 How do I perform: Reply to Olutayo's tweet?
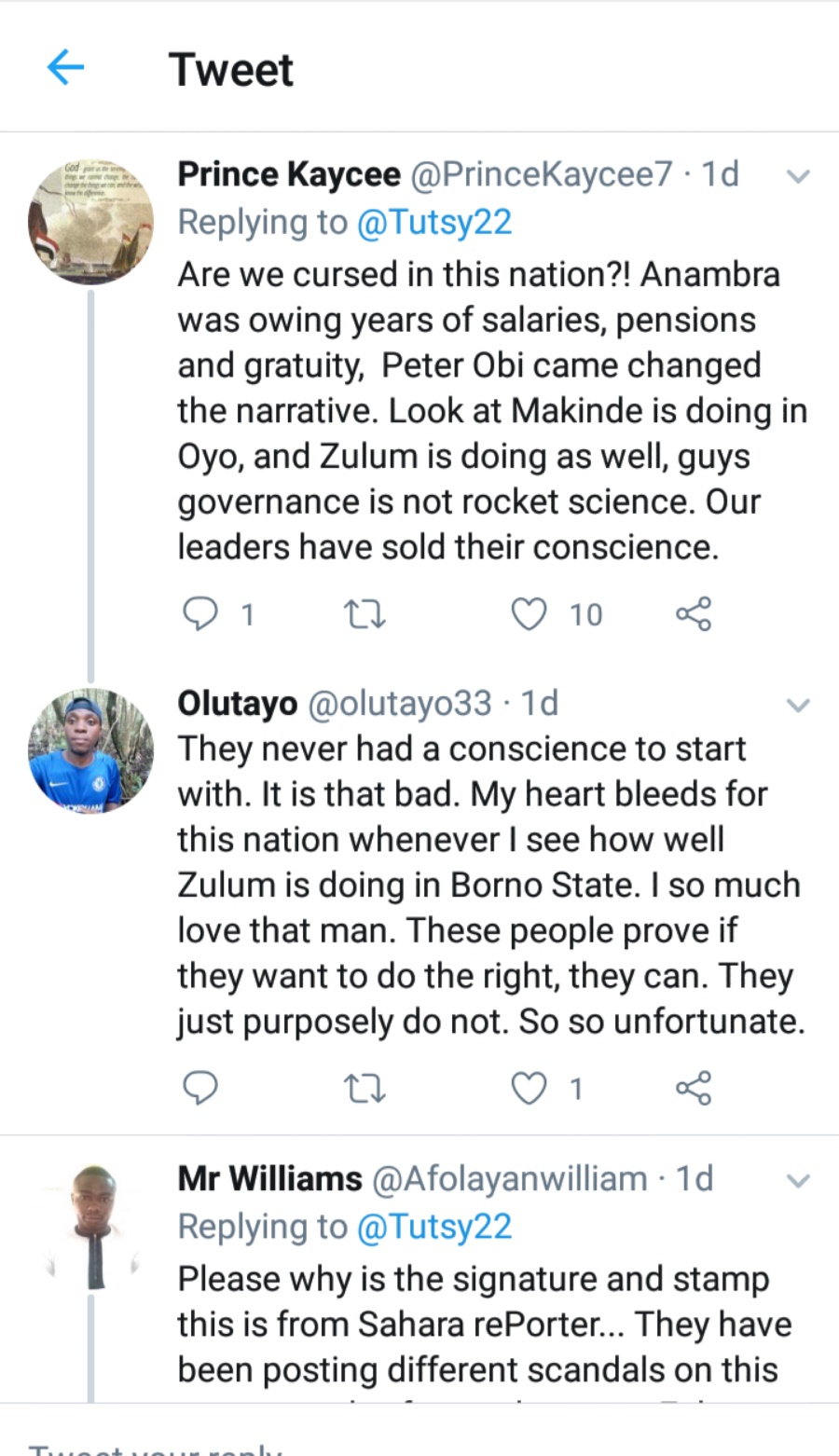pos(199,1088)
